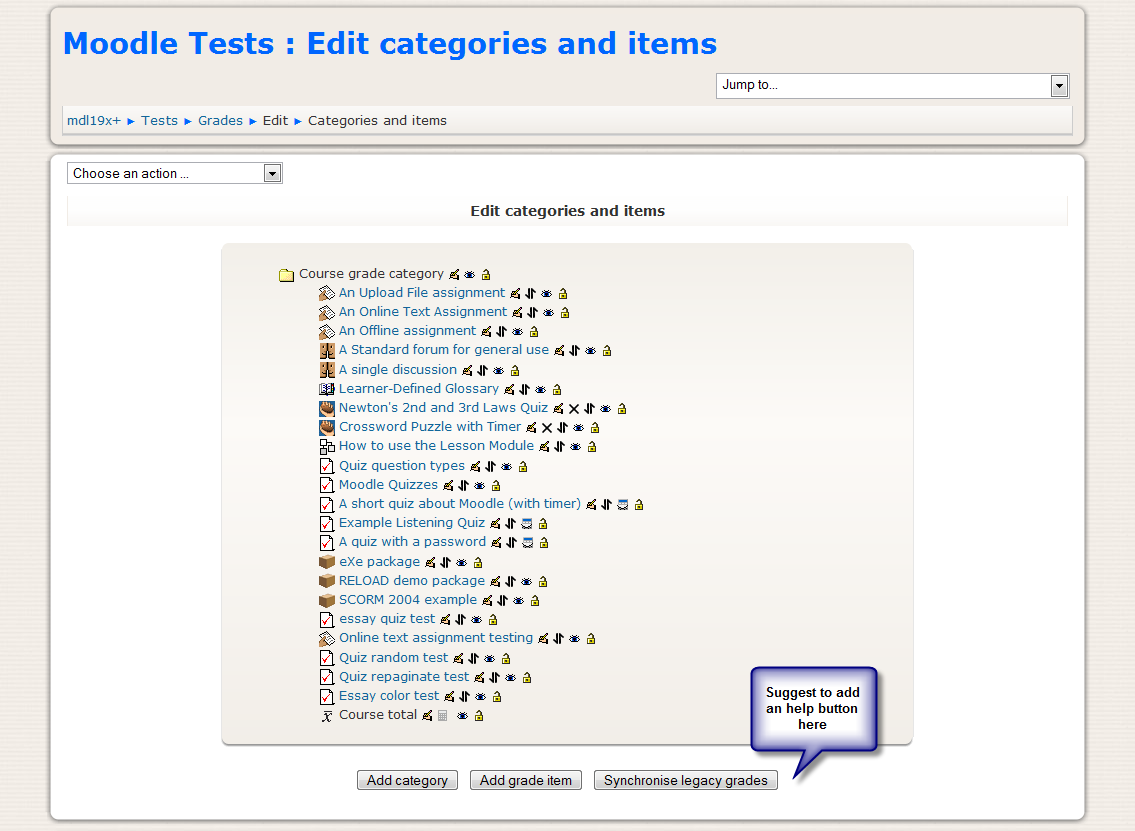Click the Edit categories and items heading
The height and width of the screenshot is (831, 1135).
pyautogui.click(x=568, y=211)
